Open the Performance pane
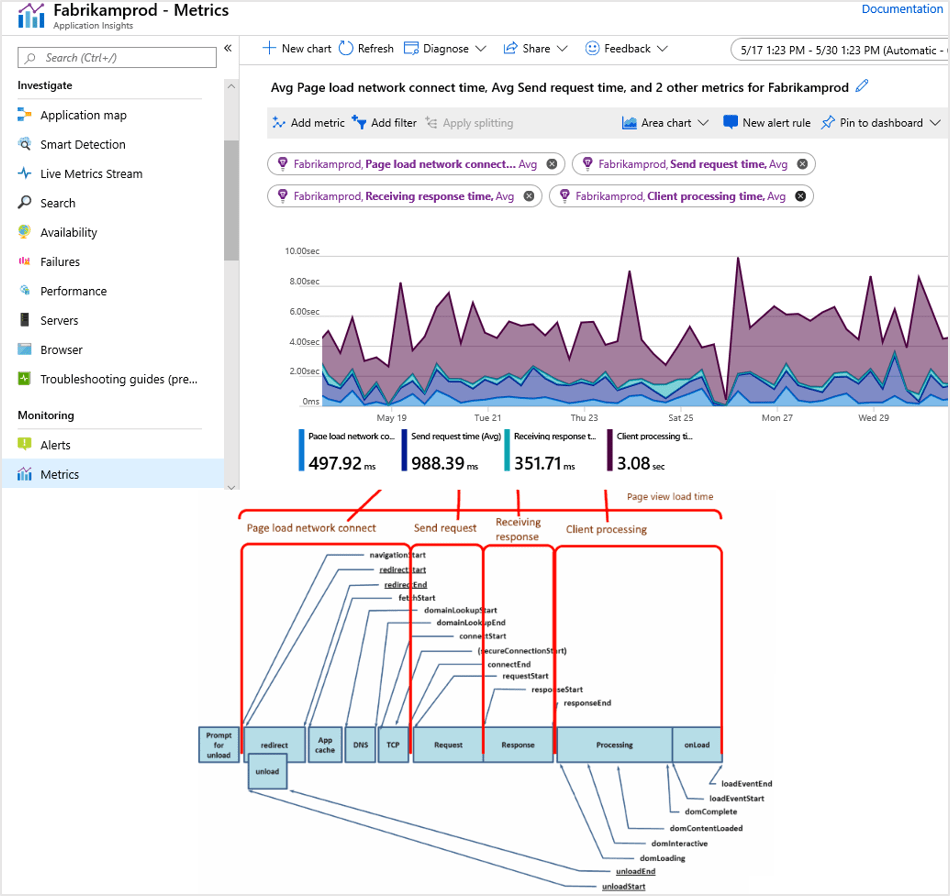 75,290
